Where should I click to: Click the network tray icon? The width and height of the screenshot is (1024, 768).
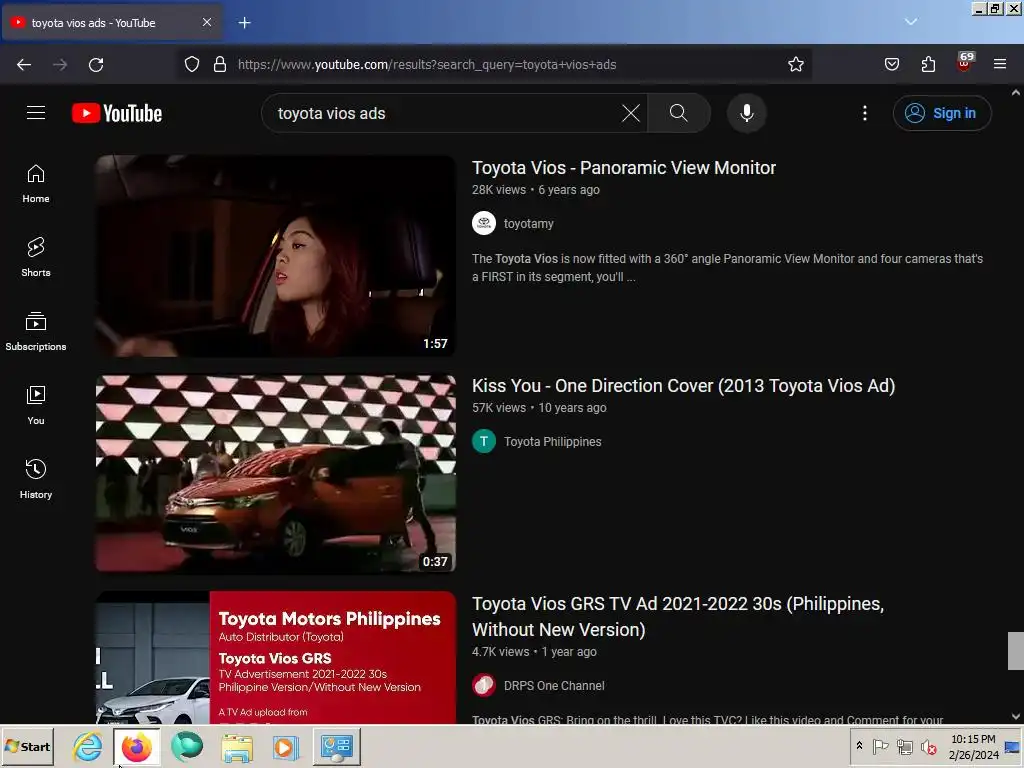(x=904, y=746)
